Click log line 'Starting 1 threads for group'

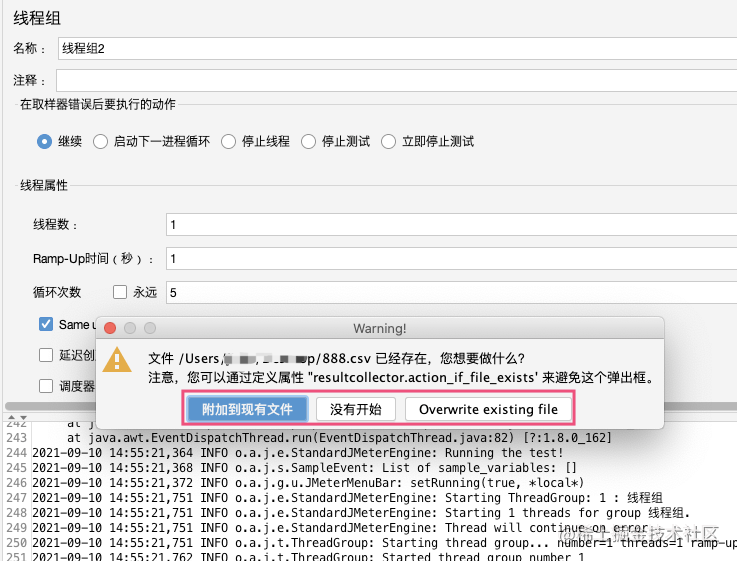click(361, 513)
